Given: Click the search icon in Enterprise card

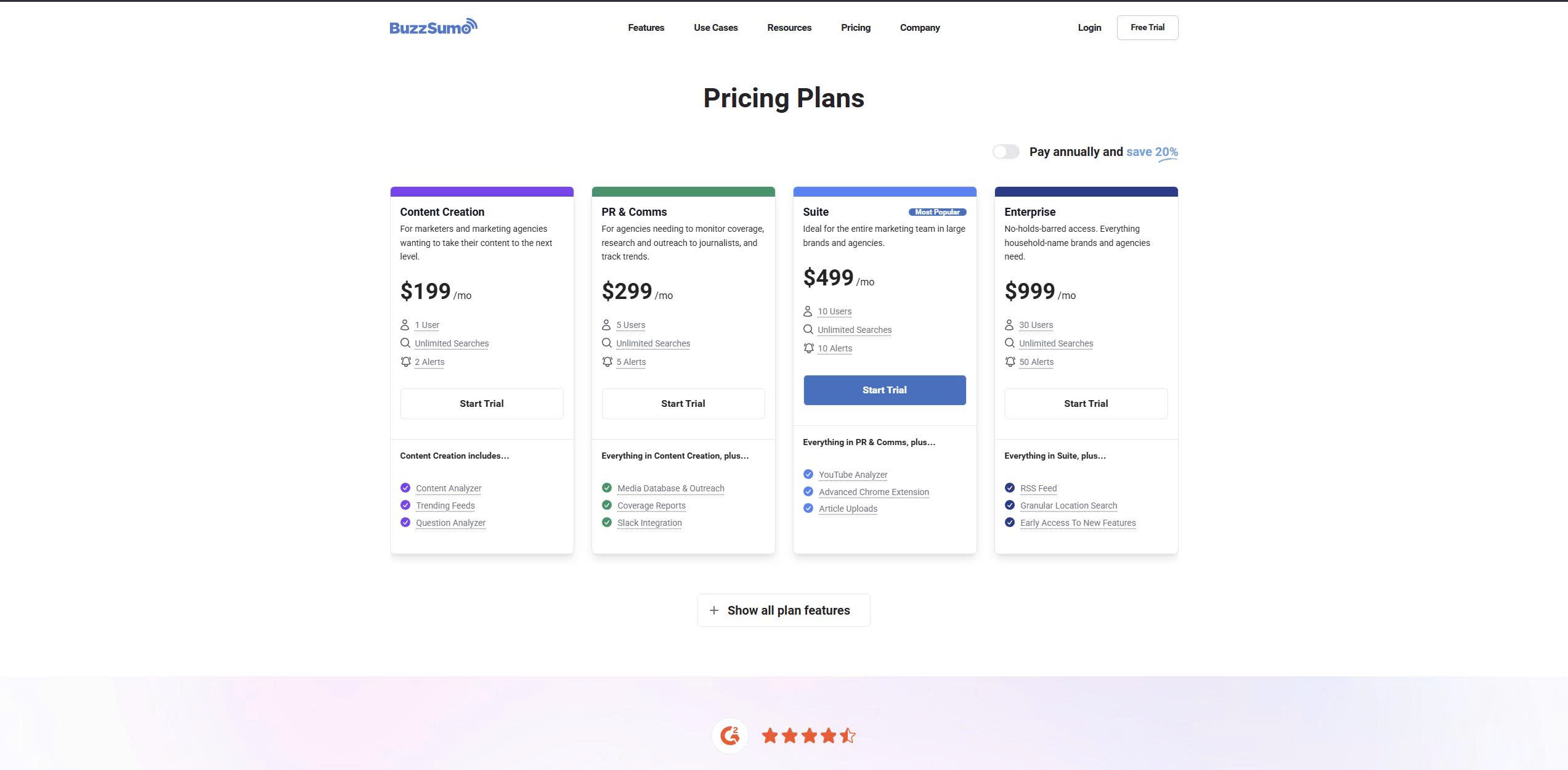Looking at the screenshot, I should pos(1010,343).
